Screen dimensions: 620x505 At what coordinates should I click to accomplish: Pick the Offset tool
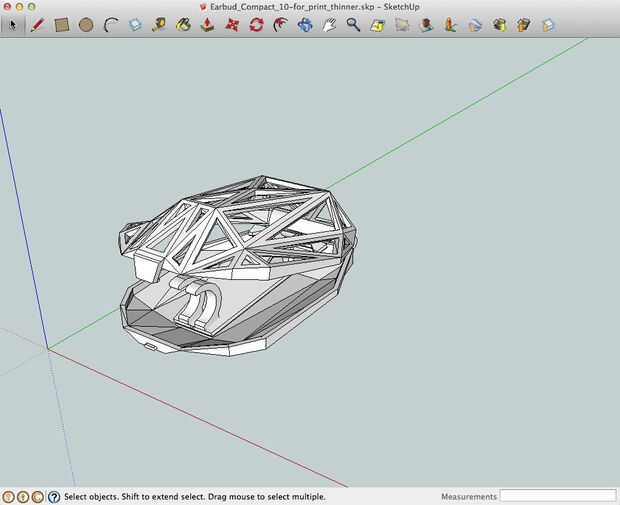click(280, 25)
